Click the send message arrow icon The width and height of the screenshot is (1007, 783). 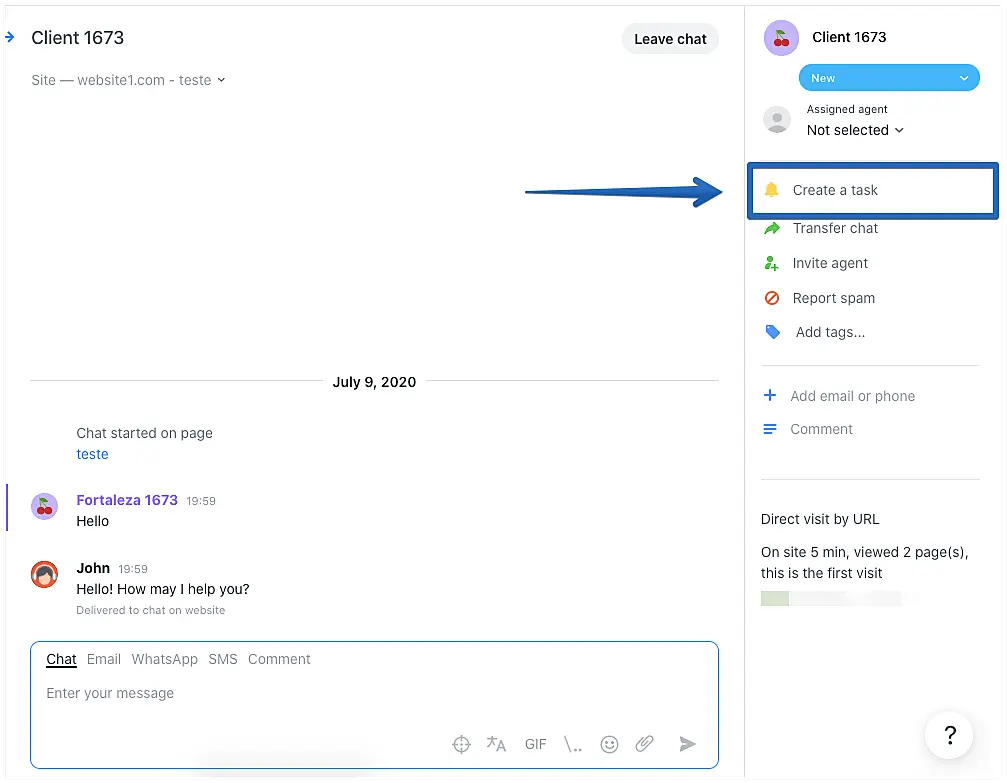[x=687, y=744]
